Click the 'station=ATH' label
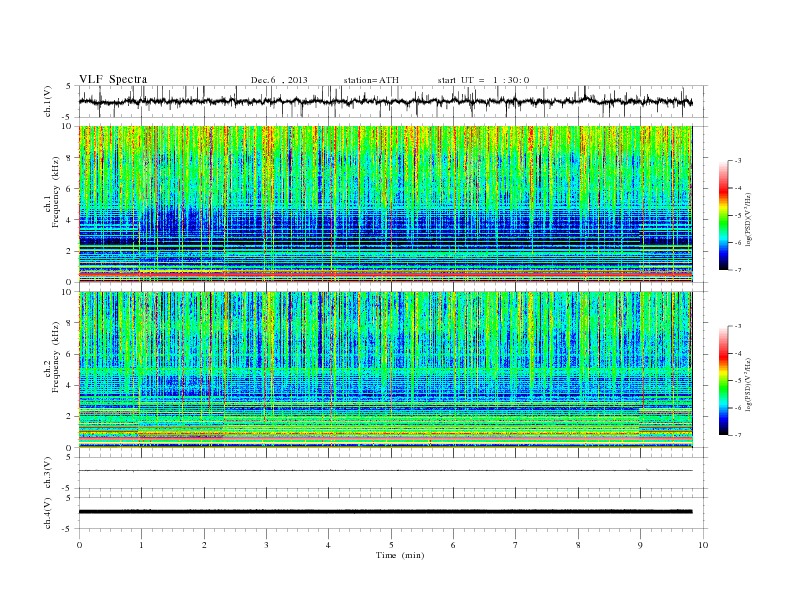Image resolution: width=792 pixels, height=612 pixels. [371, 80]
